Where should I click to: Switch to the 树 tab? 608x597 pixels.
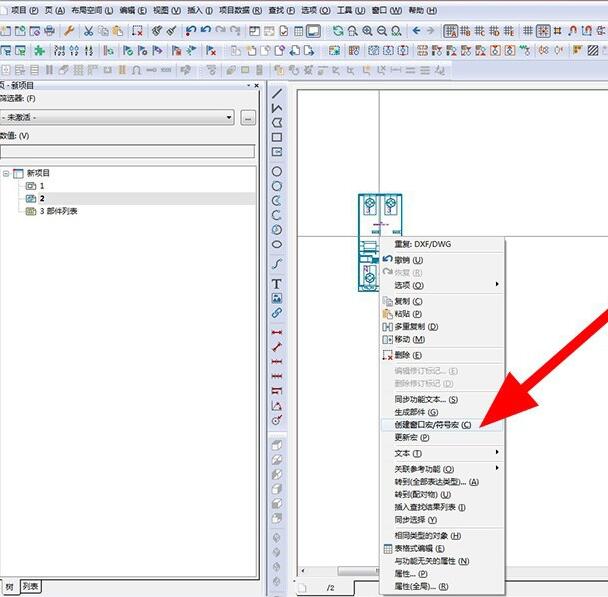pyautogui.click(x=9, y=587)
